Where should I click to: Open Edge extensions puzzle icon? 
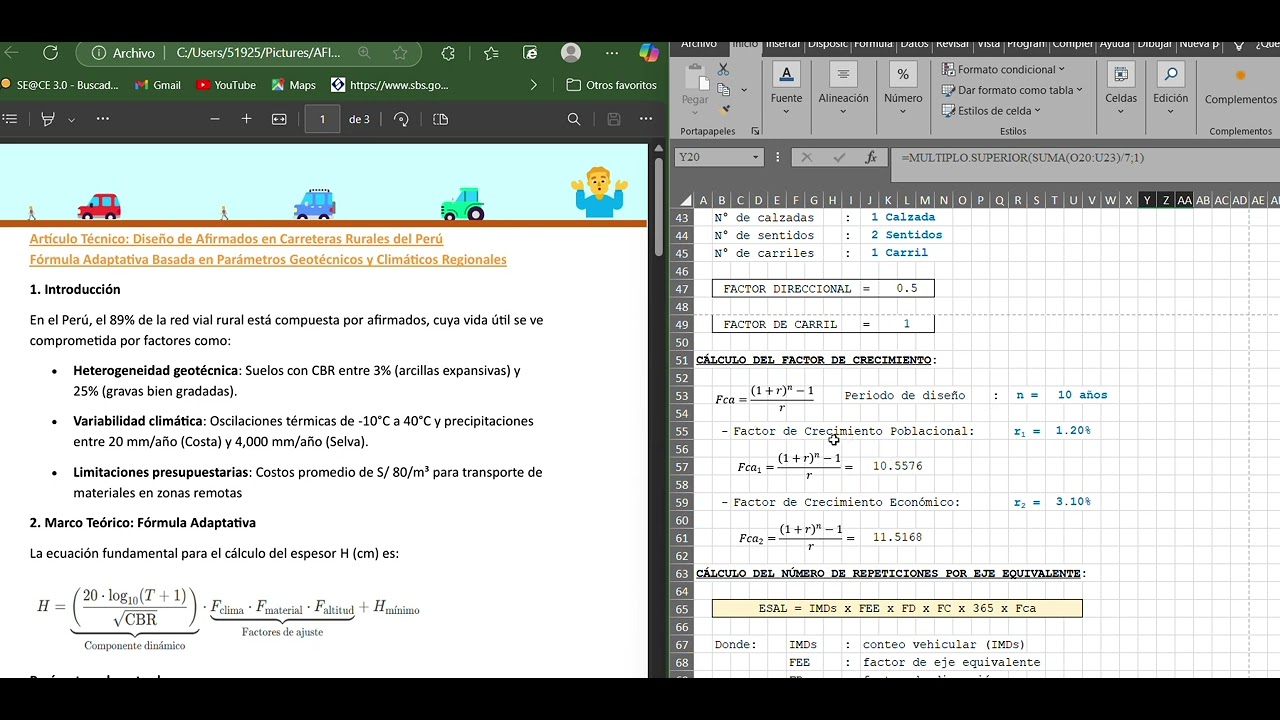point(448,53)
